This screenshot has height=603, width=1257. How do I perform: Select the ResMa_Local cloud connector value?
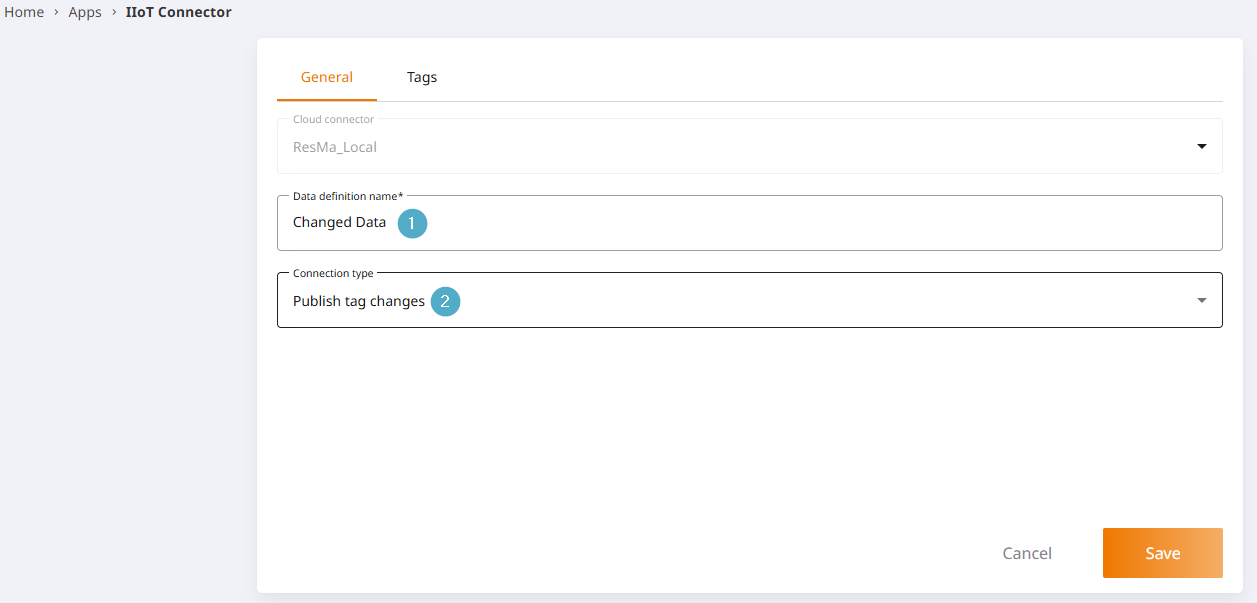click(x=335, y=147)
